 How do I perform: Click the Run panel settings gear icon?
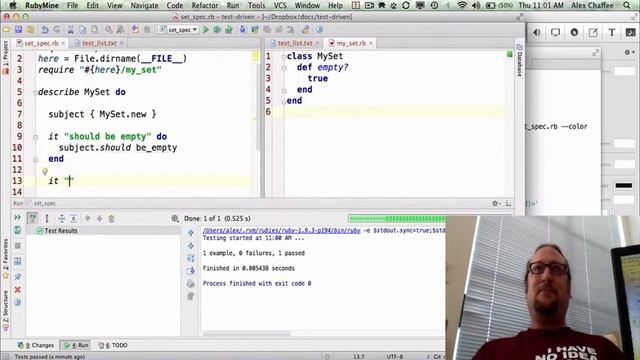click(x=496, y=203)
